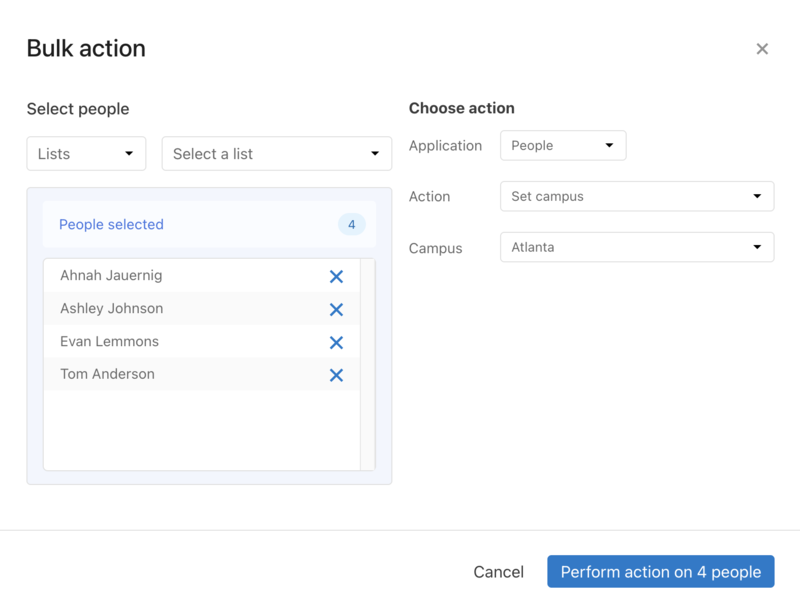Screen dimensions: 800x607
Task: Click the People selected header
Action: pyautogui.click(x=111, y=225)
